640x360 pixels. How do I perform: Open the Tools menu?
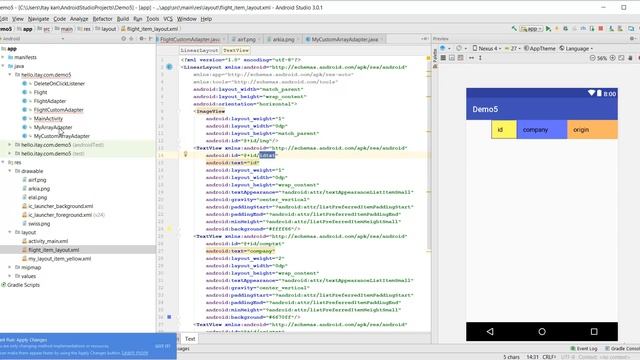[x=152, y=19]
